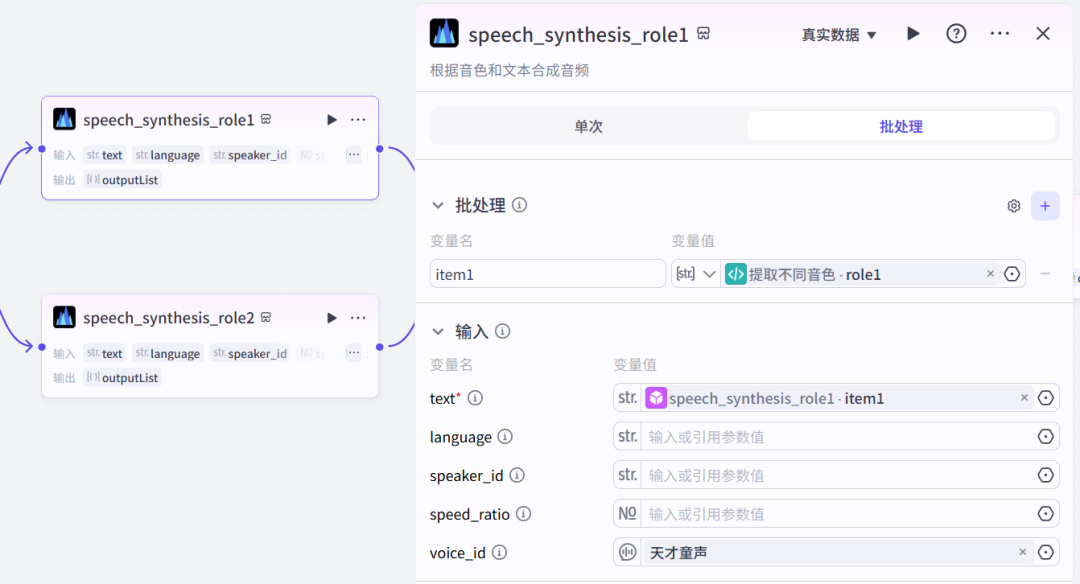Add a new batch variable with plus button
Viewport: 1080px width, 584px height.
click(1045, 205)
